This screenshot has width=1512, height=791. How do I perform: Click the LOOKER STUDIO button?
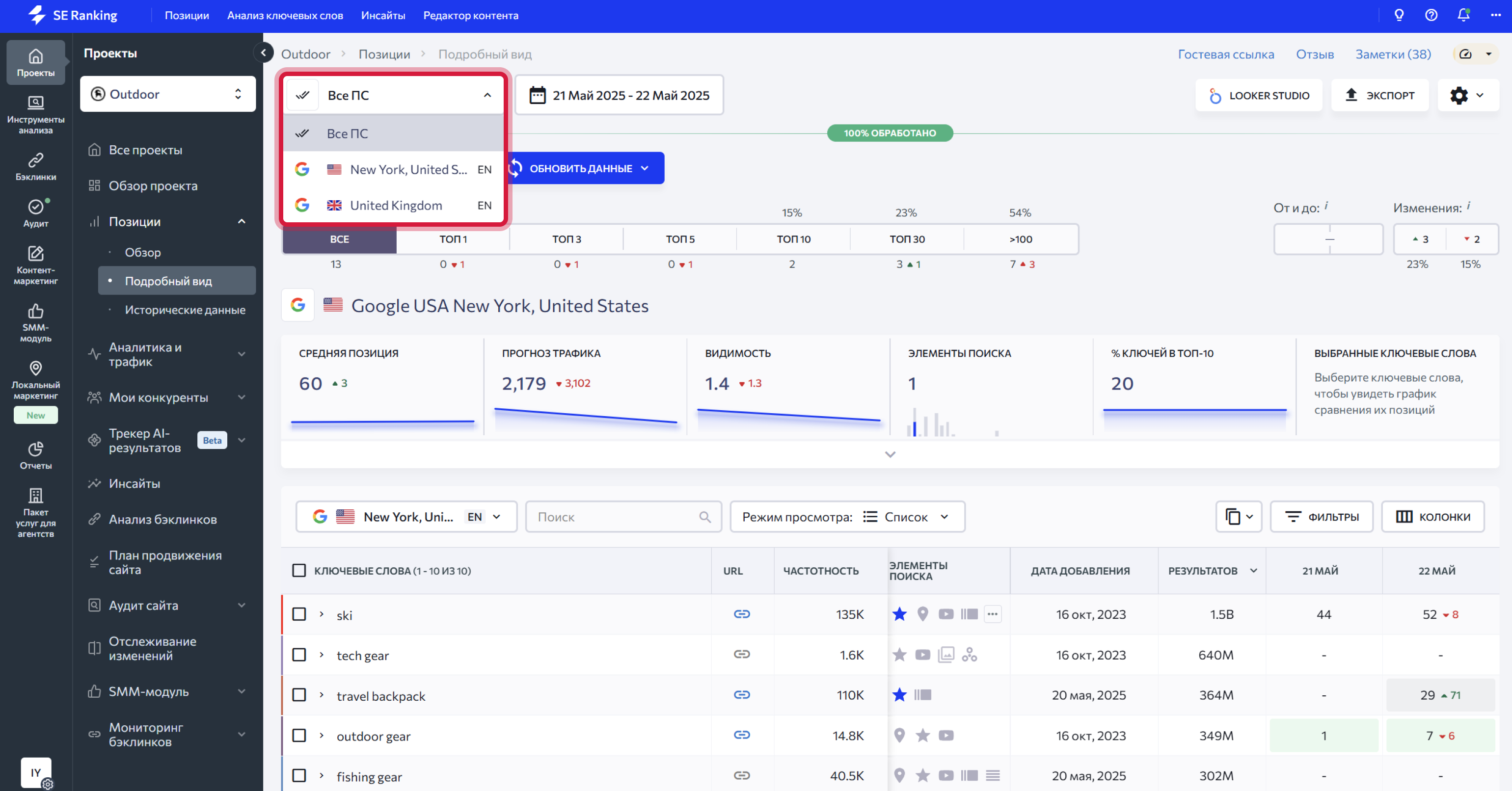point(1259,95)
